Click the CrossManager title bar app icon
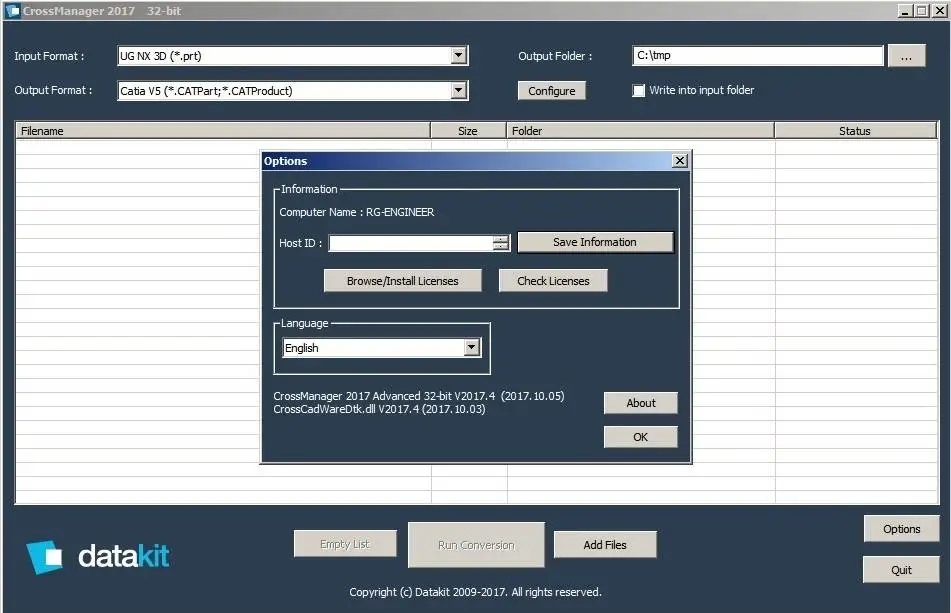The height and width of the screenshot is (613, 951). pos(12,11)
